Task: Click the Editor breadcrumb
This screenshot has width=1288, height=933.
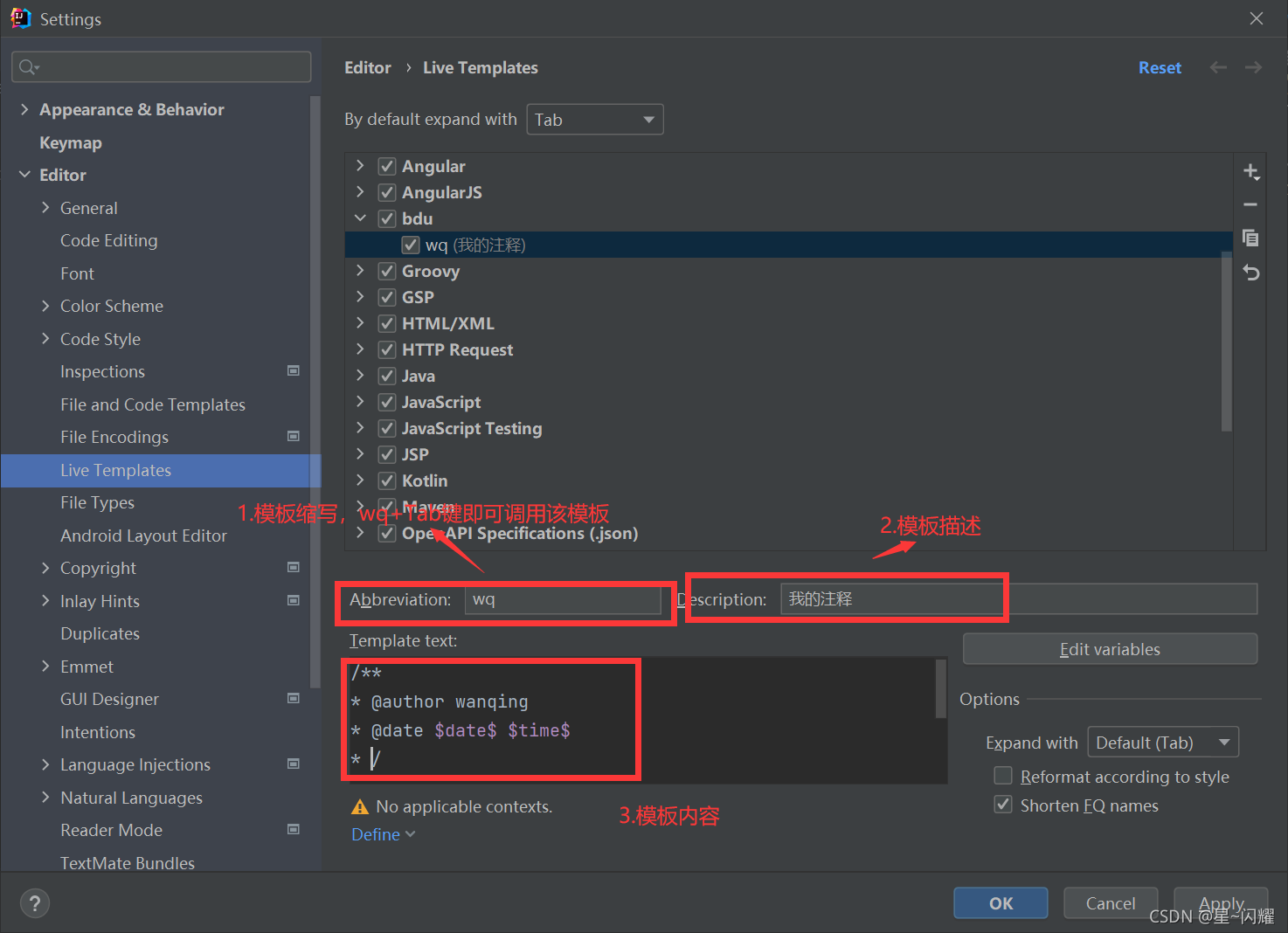Action: (x=368, y=67)
